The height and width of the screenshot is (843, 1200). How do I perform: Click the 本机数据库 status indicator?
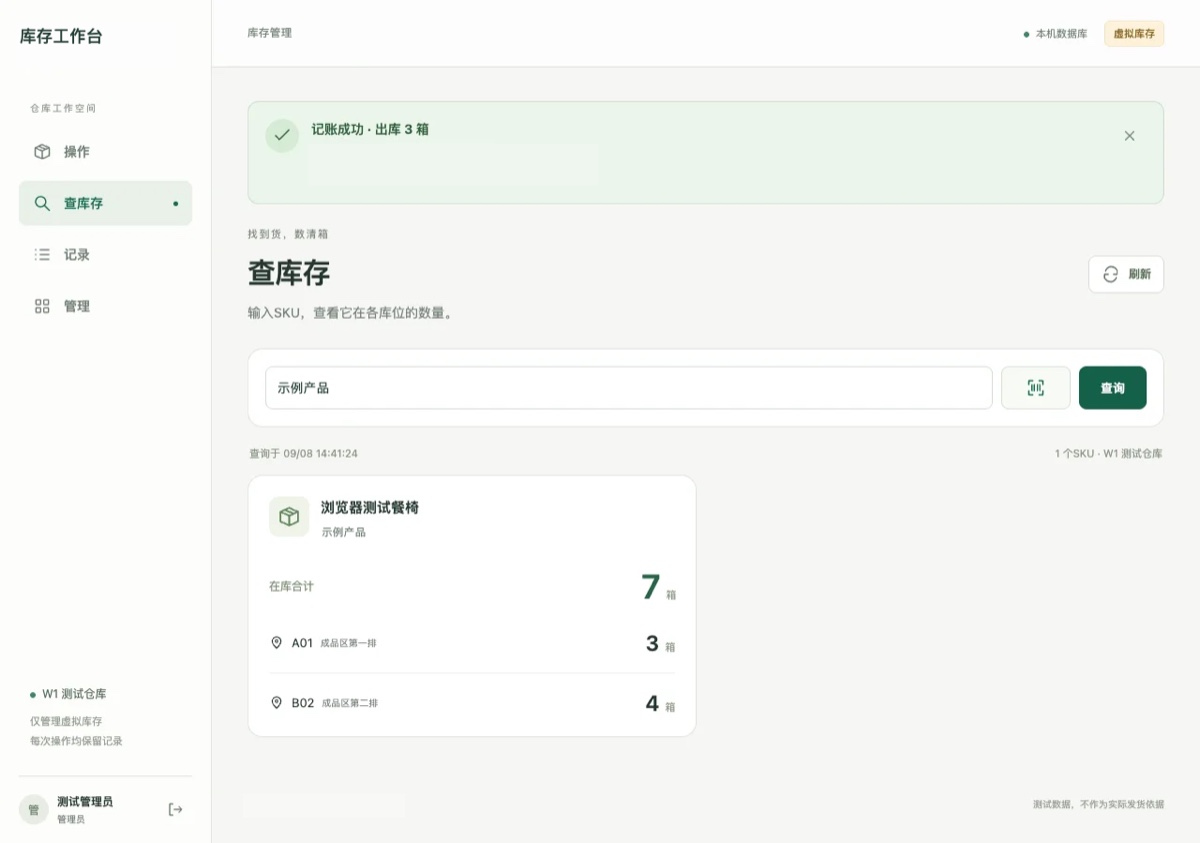(x=1055, y=34)
